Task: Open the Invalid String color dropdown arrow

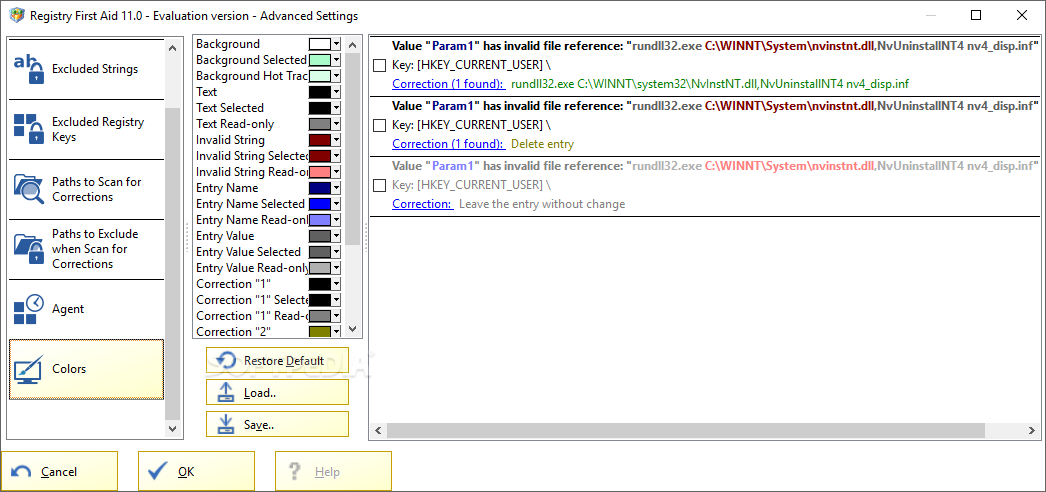Action: point(336,140)
